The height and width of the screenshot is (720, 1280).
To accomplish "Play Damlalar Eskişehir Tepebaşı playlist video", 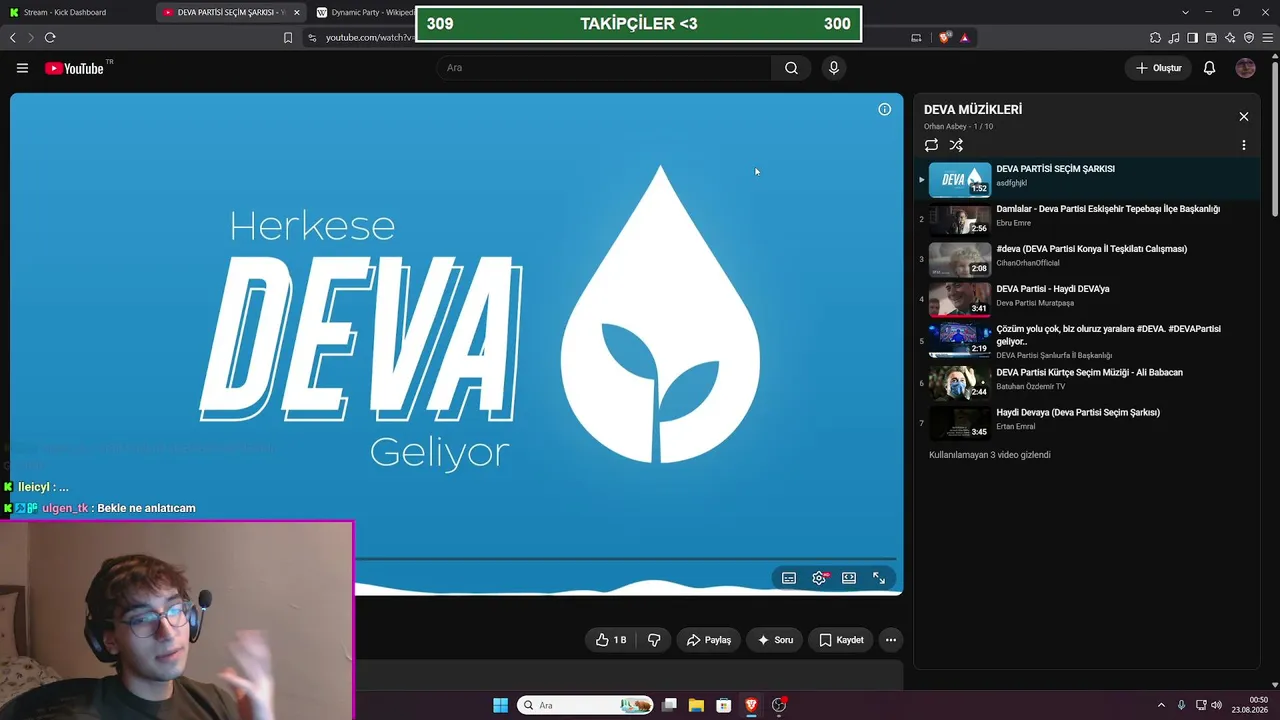I will coord(1088,220).
